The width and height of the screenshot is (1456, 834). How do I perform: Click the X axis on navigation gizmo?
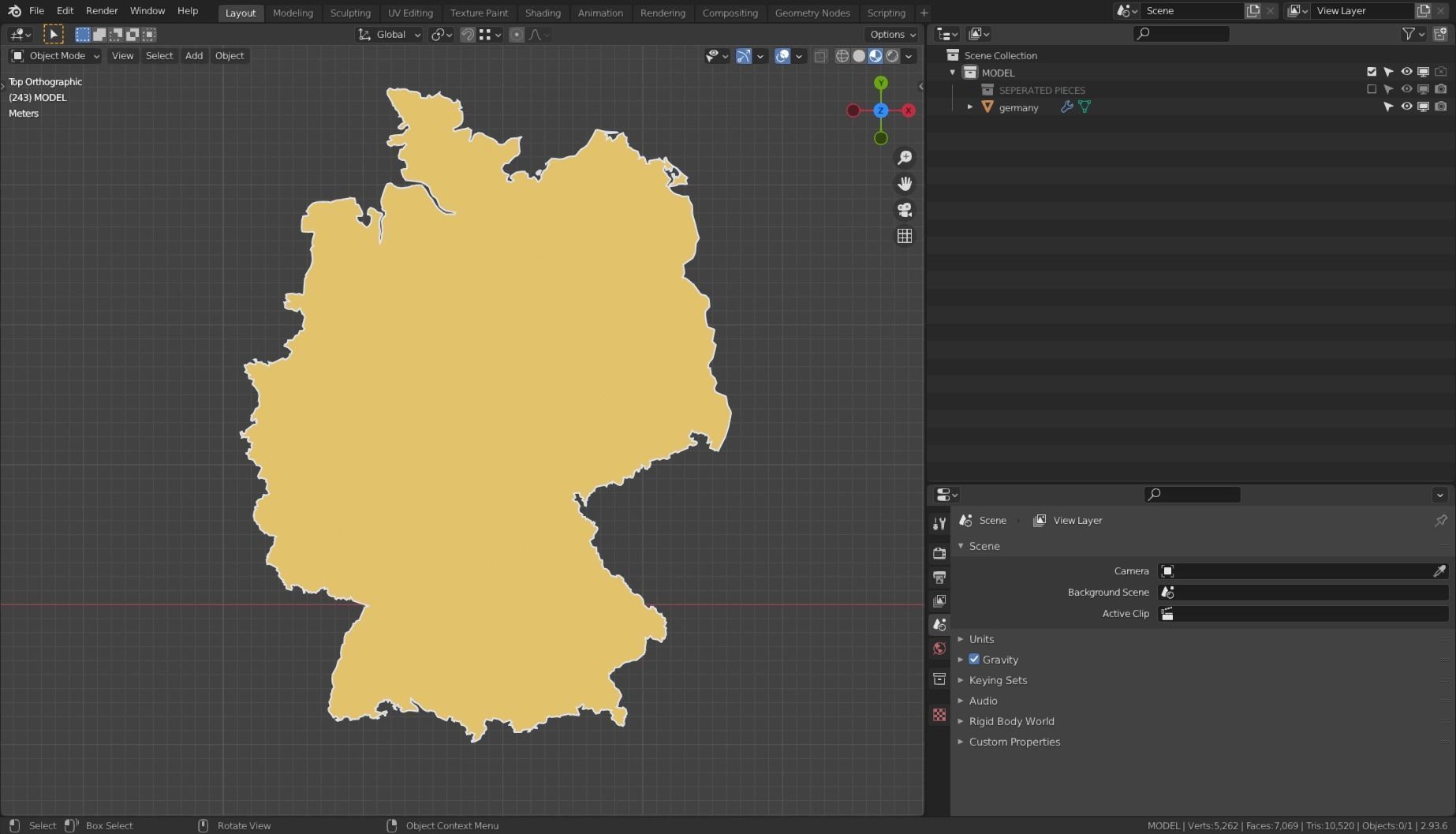pyautogui.click(x=909, y=110)
